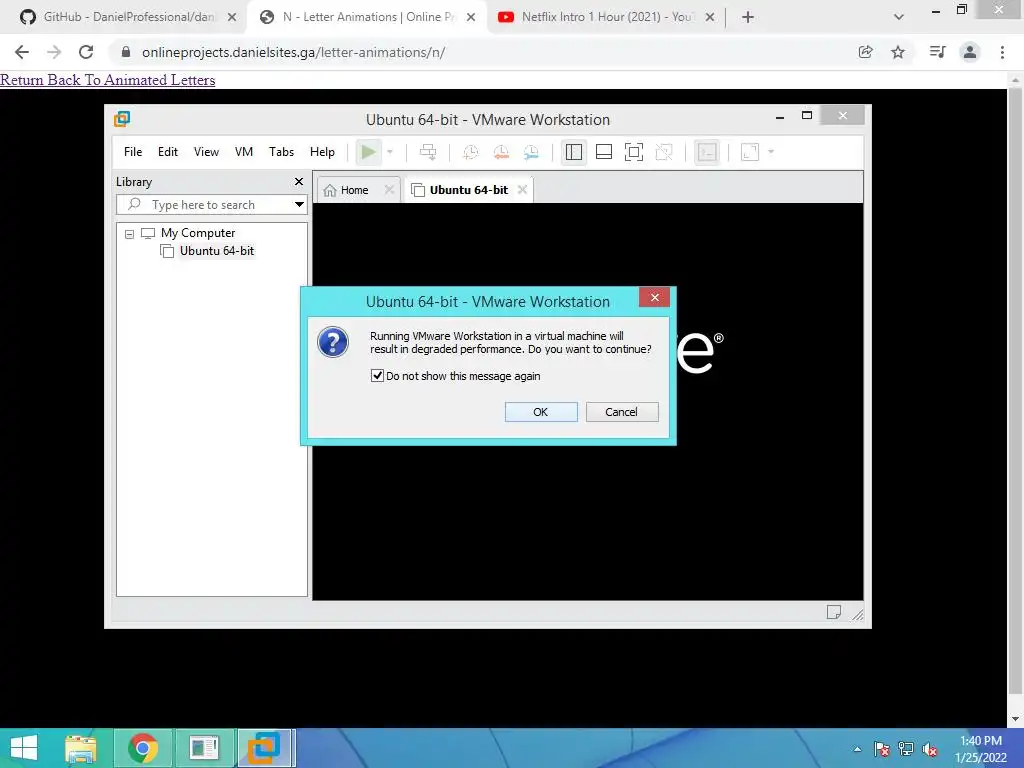Toggle thumbnail bar view icon
1024x768 pixels.
click(604, 152)
